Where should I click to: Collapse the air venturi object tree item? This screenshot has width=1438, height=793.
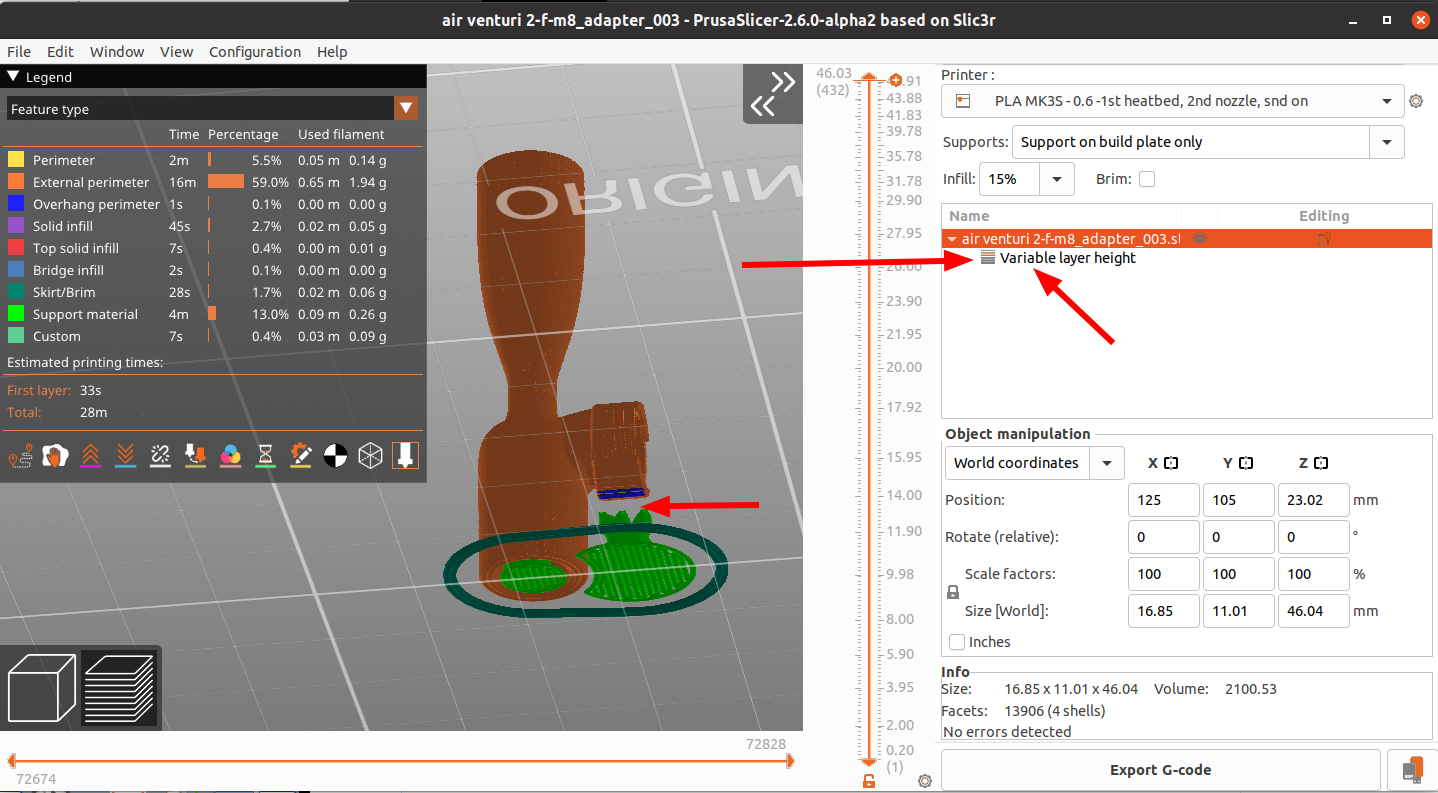[x=952, y=239]
